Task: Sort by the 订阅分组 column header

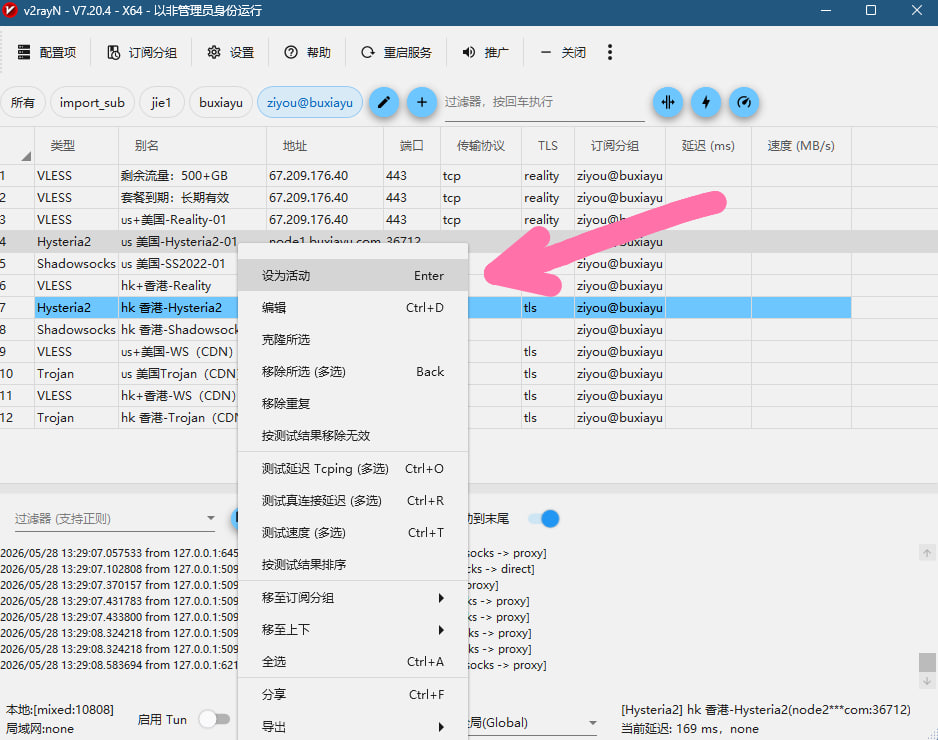Action: click(620, 145)
